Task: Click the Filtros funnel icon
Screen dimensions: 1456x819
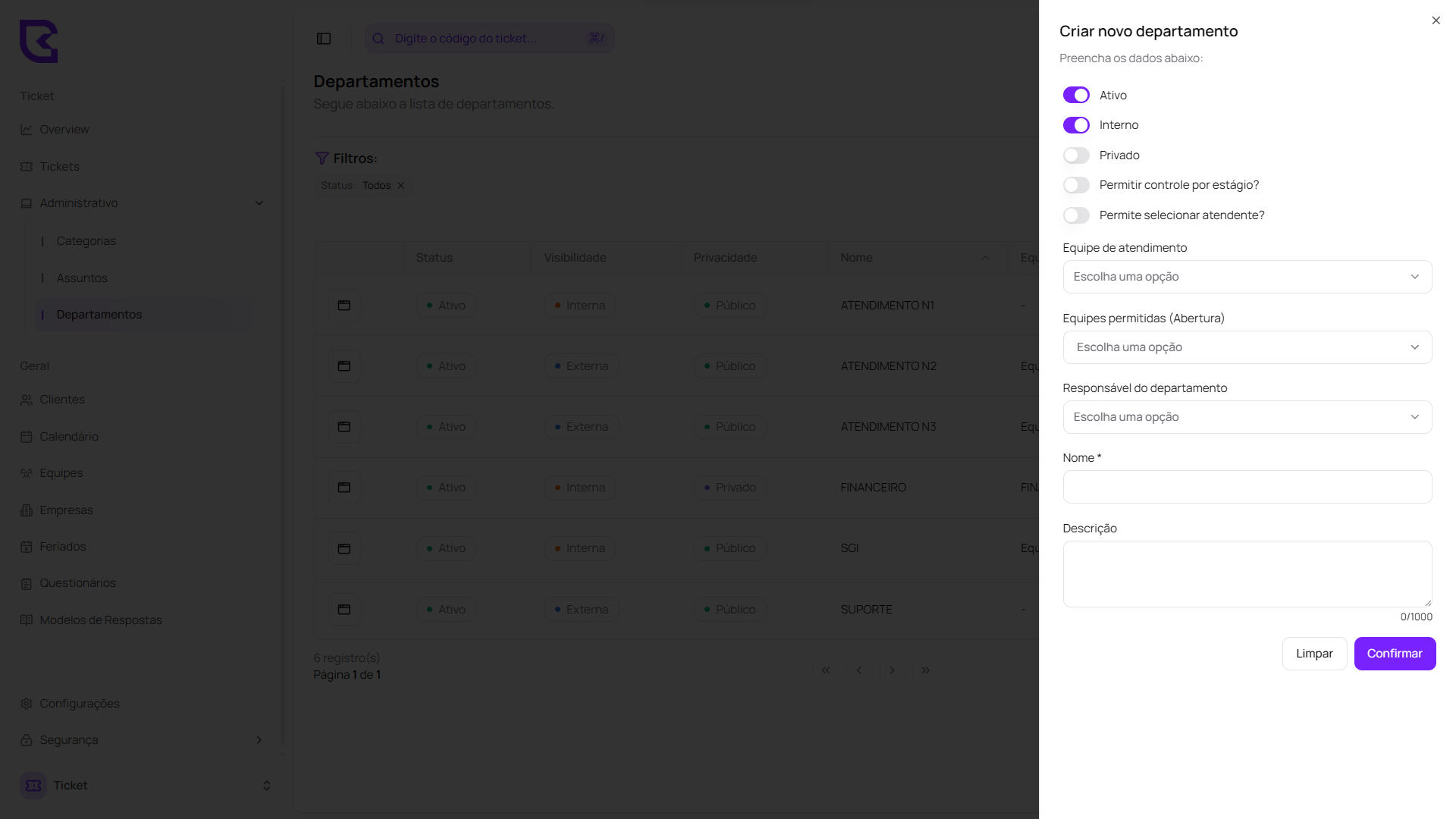Action: pyautogui.click(x=322, y=158)
